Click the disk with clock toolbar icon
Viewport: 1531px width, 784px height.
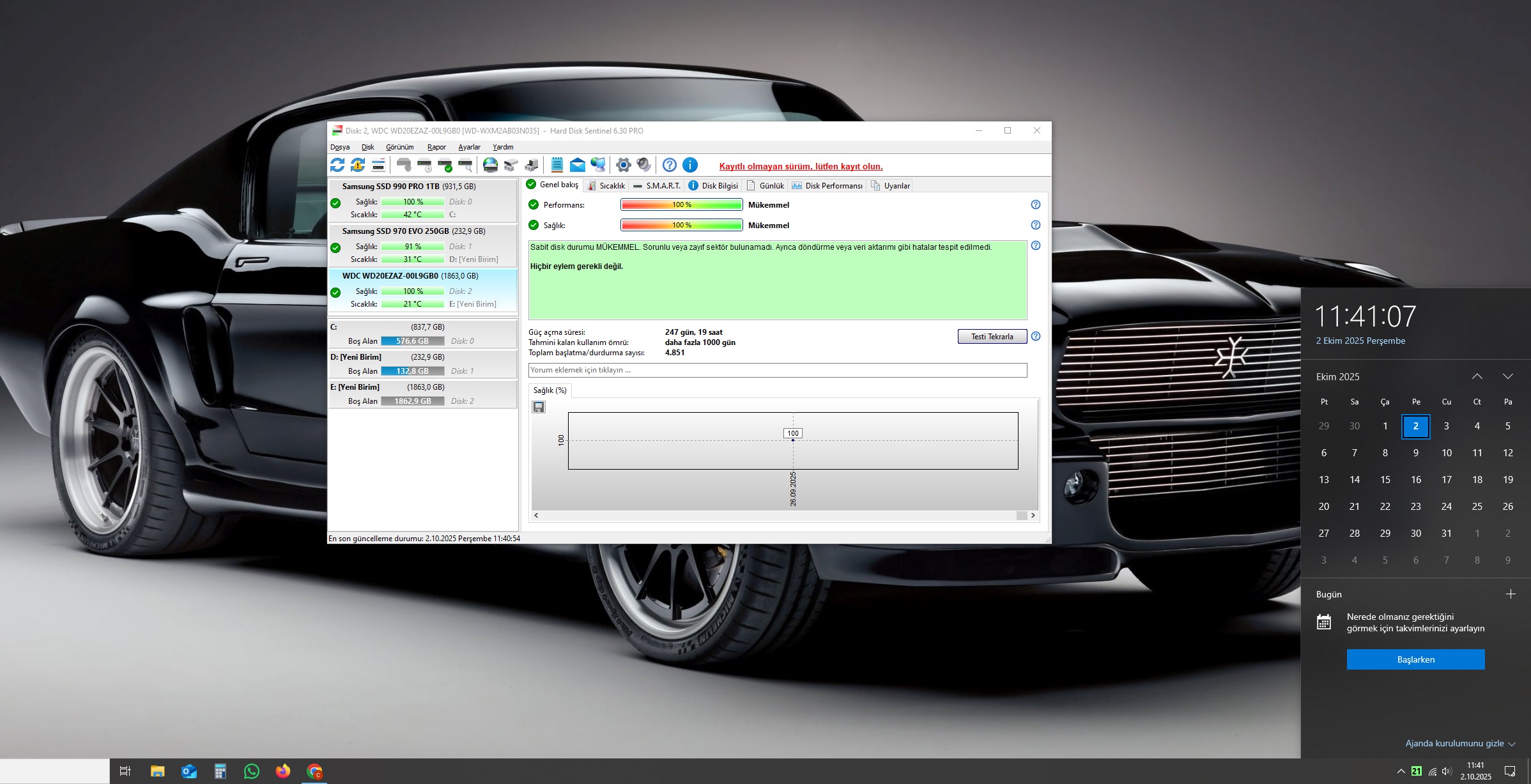(424, 165)
